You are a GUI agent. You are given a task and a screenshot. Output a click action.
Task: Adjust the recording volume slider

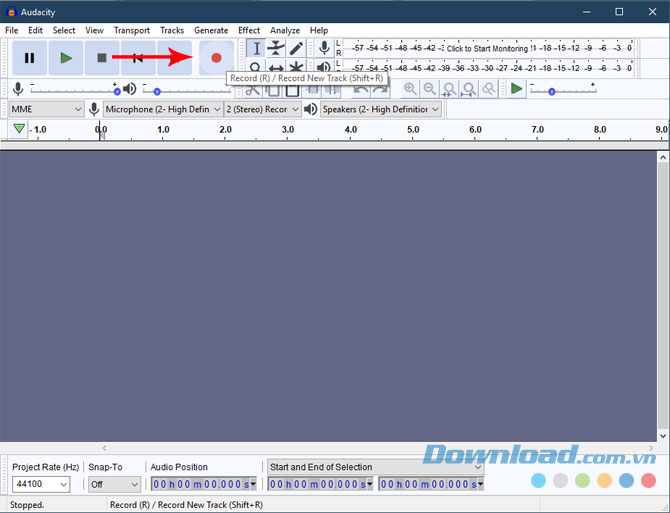75,91
